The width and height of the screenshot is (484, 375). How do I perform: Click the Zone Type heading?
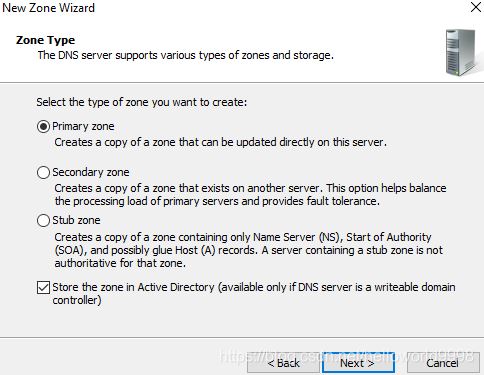click(45, 40)
